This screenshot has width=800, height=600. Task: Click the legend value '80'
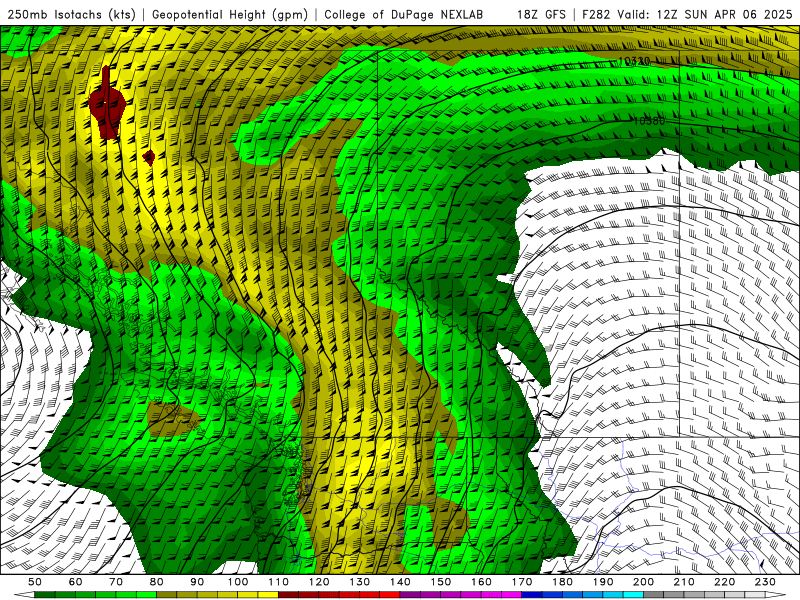(157, 582)
